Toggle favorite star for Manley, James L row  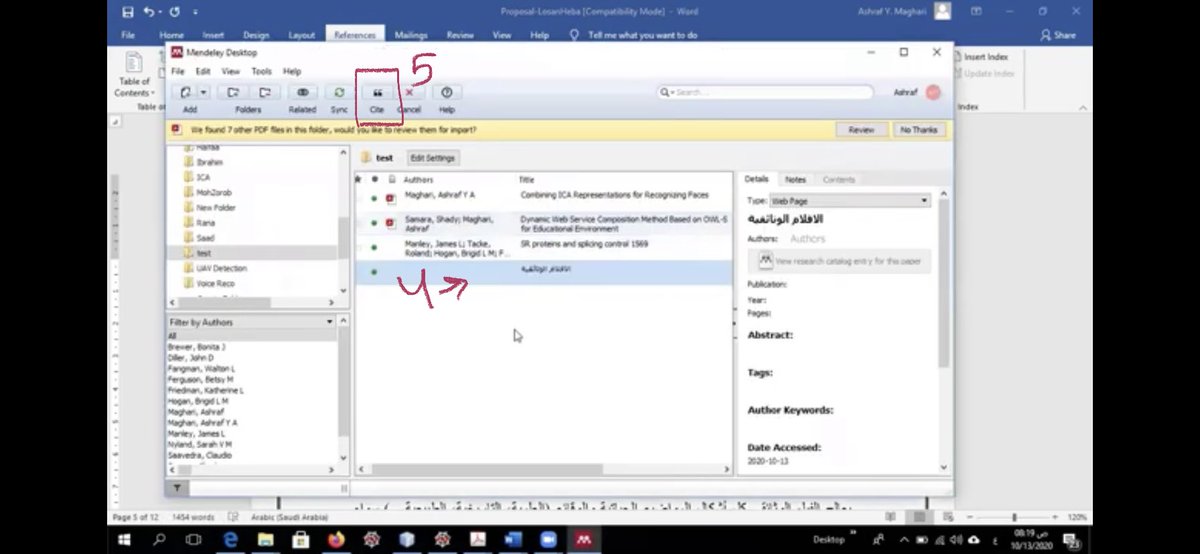360,247
